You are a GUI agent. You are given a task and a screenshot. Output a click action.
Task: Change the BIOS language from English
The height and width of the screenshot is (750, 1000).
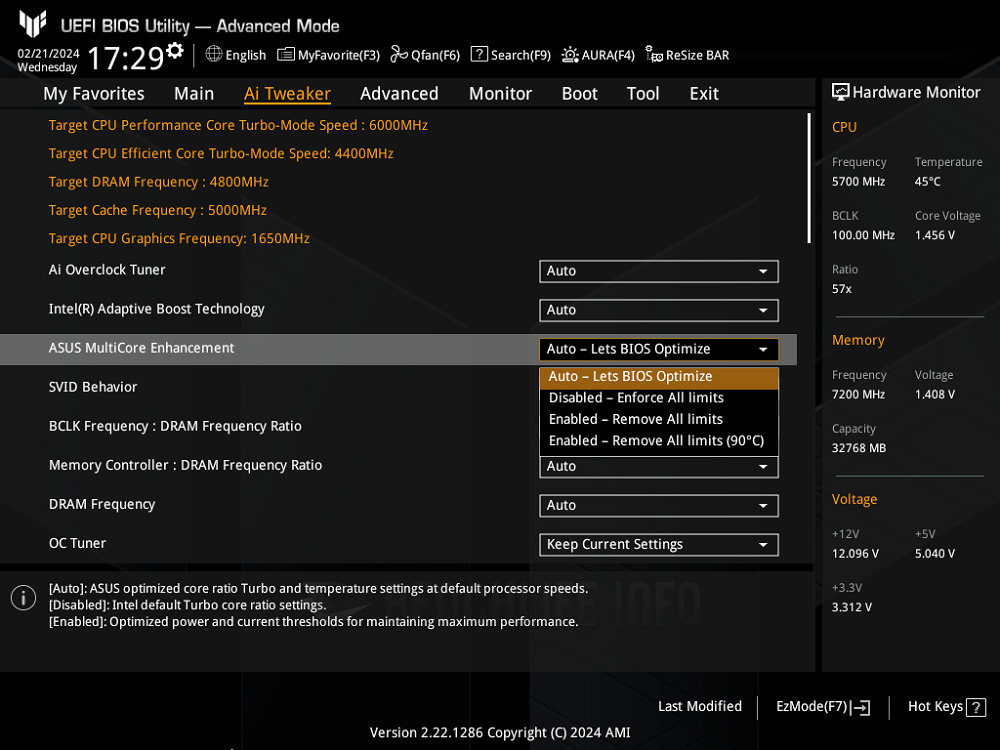click(236, 55)
